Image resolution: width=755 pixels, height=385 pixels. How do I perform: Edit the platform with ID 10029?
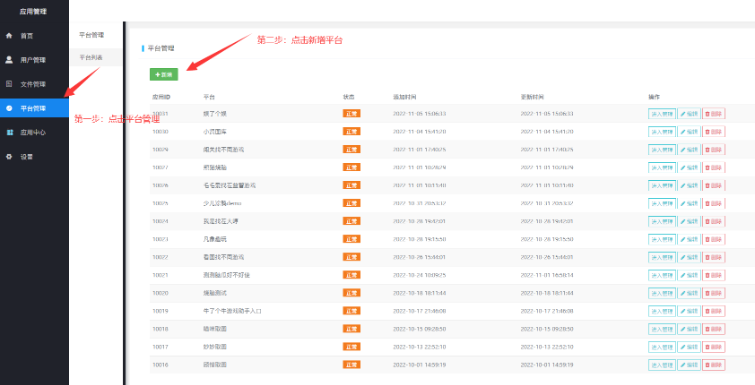(689, 150)
